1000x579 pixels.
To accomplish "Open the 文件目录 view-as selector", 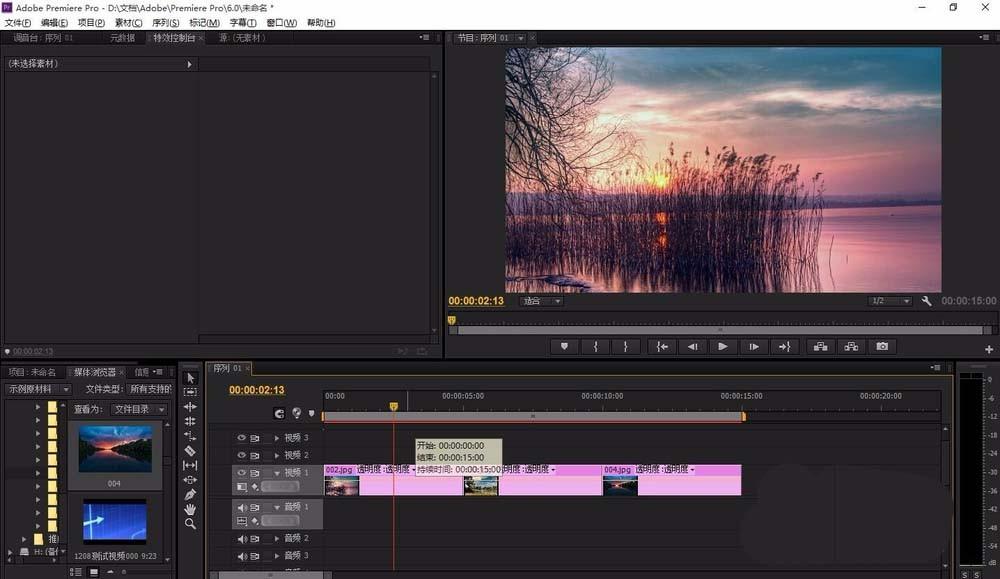I will (x=138, y=409).
